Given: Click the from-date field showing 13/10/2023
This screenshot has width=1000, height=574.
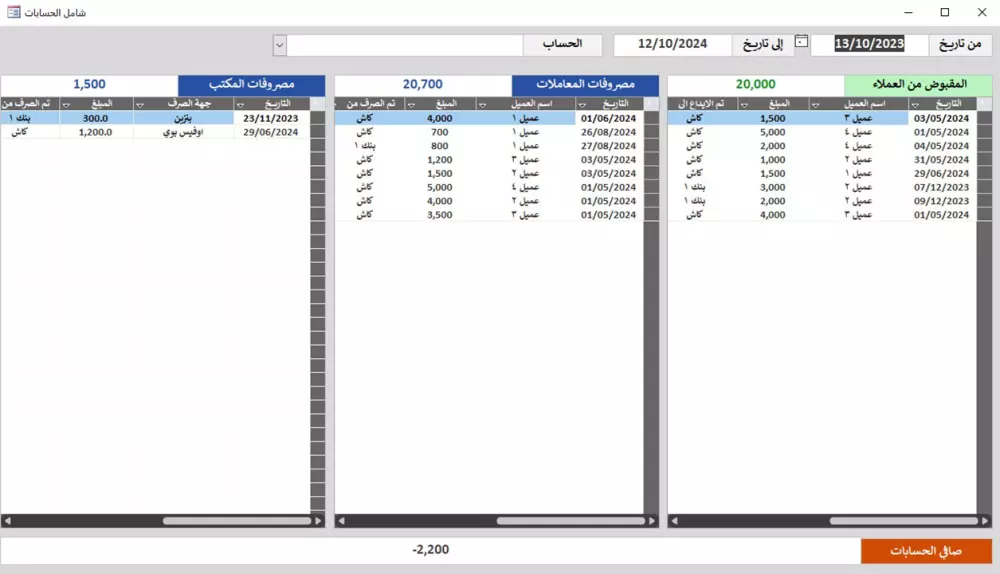Looking at the screenshot, I should [869, 44].
